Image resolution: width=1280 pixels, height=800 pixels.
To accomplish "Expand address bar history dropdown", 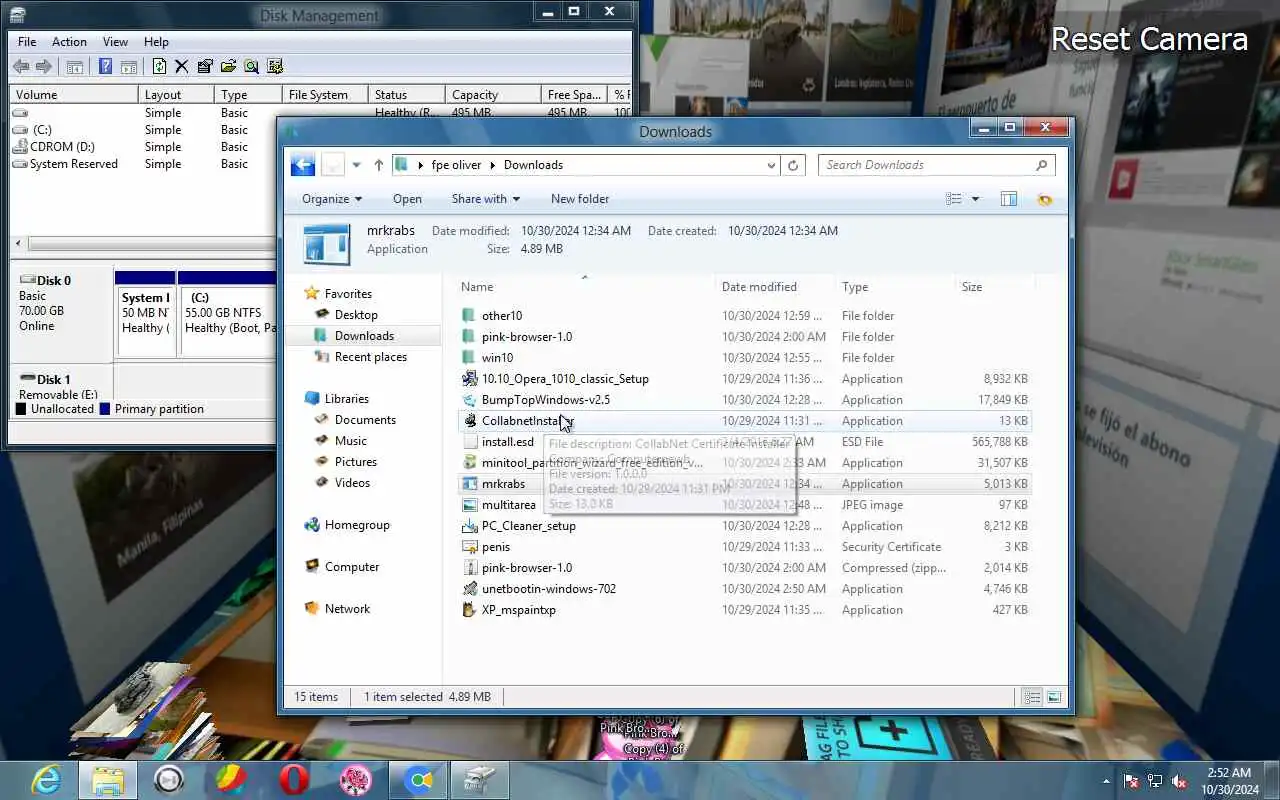I will click(771, 165).
